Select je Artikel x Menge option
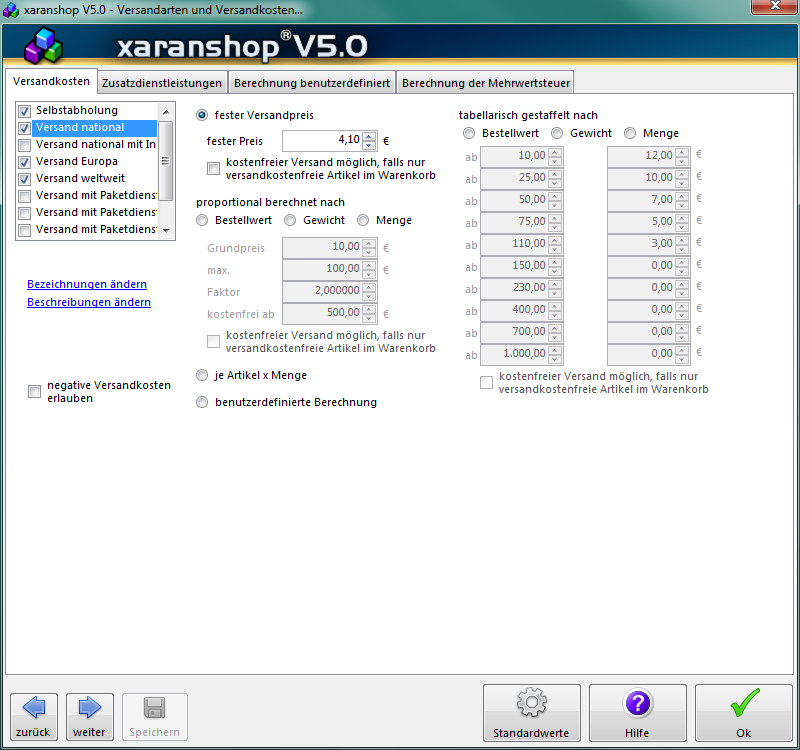The image size is (800, 750). pos(202,376)
